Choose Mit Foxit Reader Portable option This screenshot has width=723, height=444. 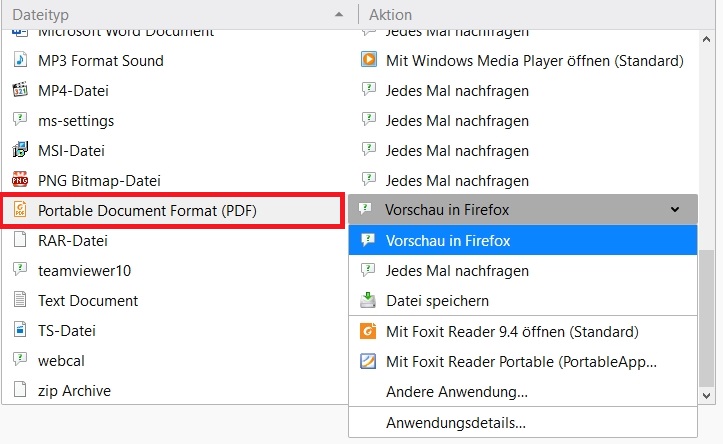[x=523, y=361]
